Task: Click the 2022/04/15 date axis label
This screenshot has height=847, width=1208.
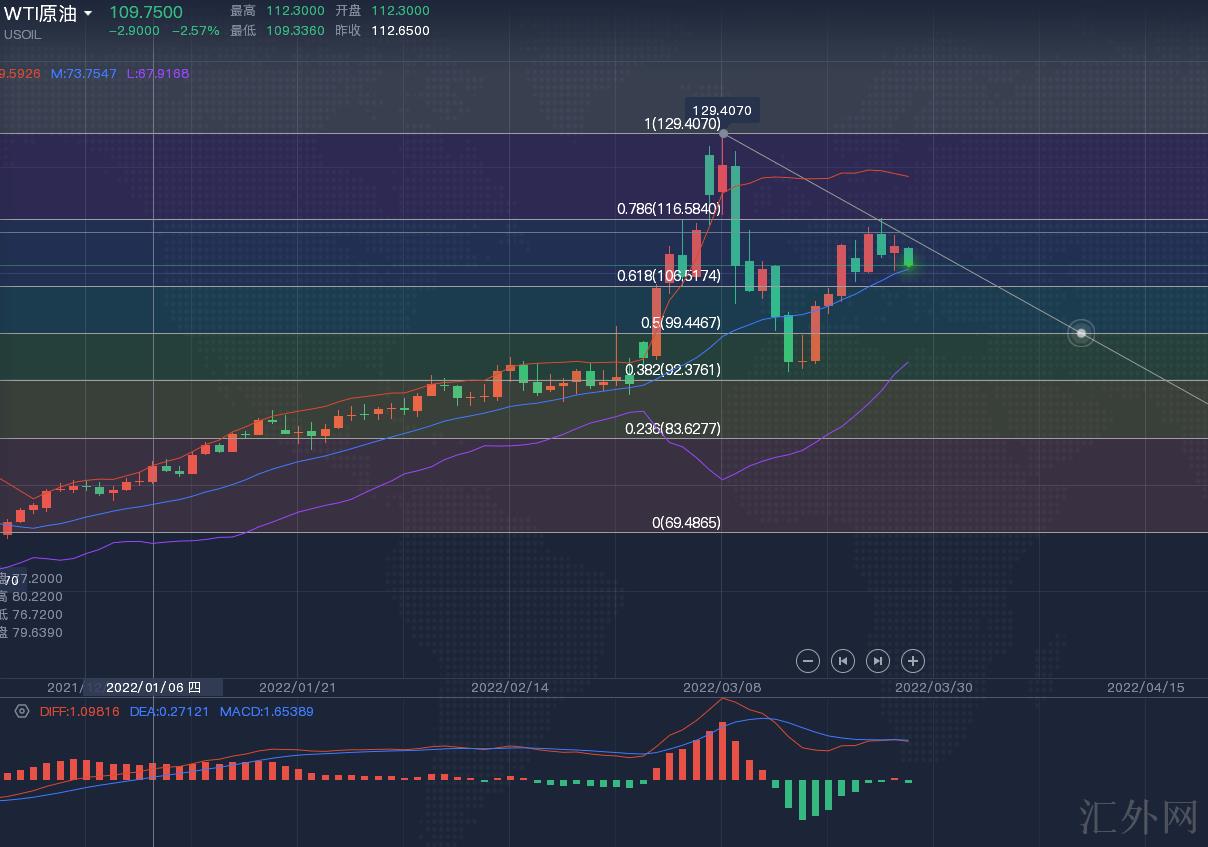Action: coord(1145,687)
